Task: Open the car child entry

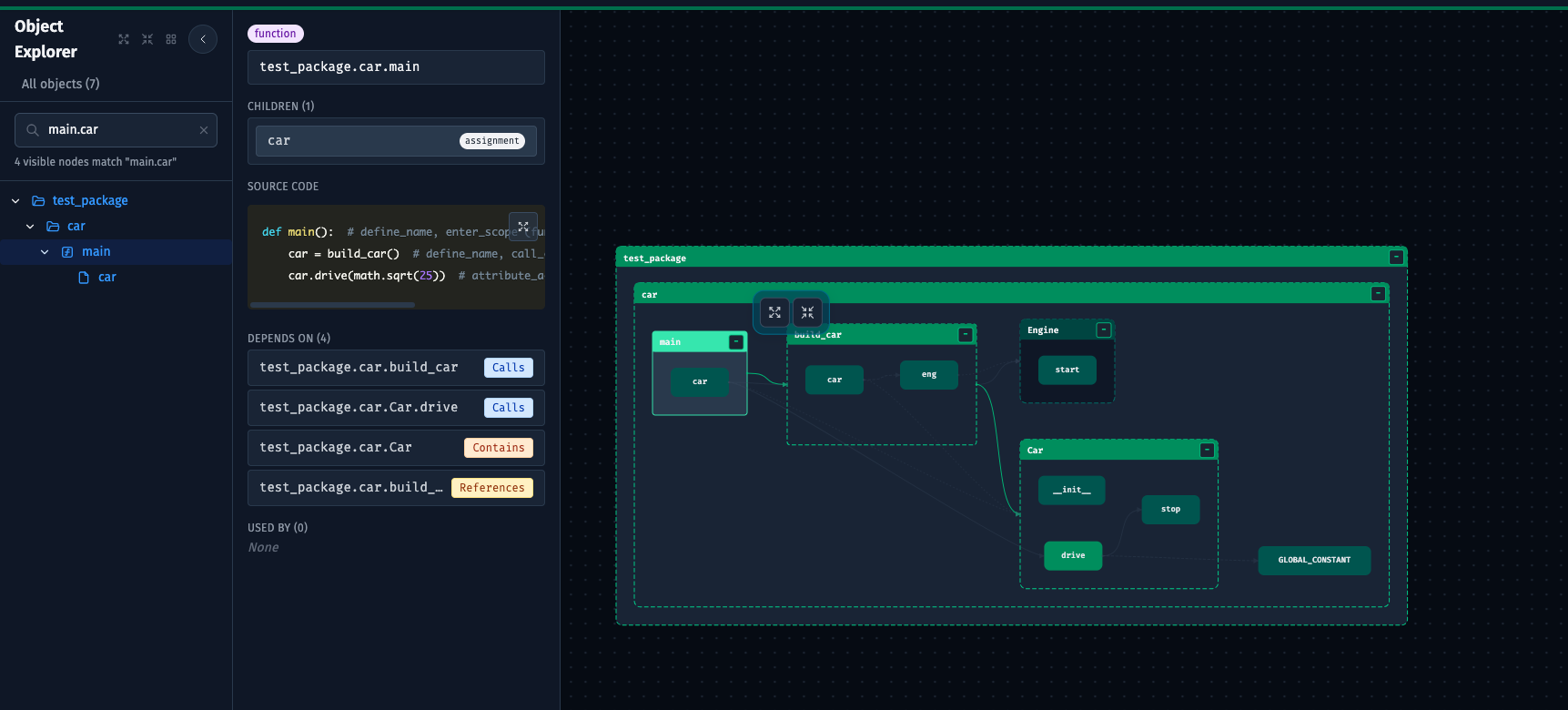Action: coord(396,141)
